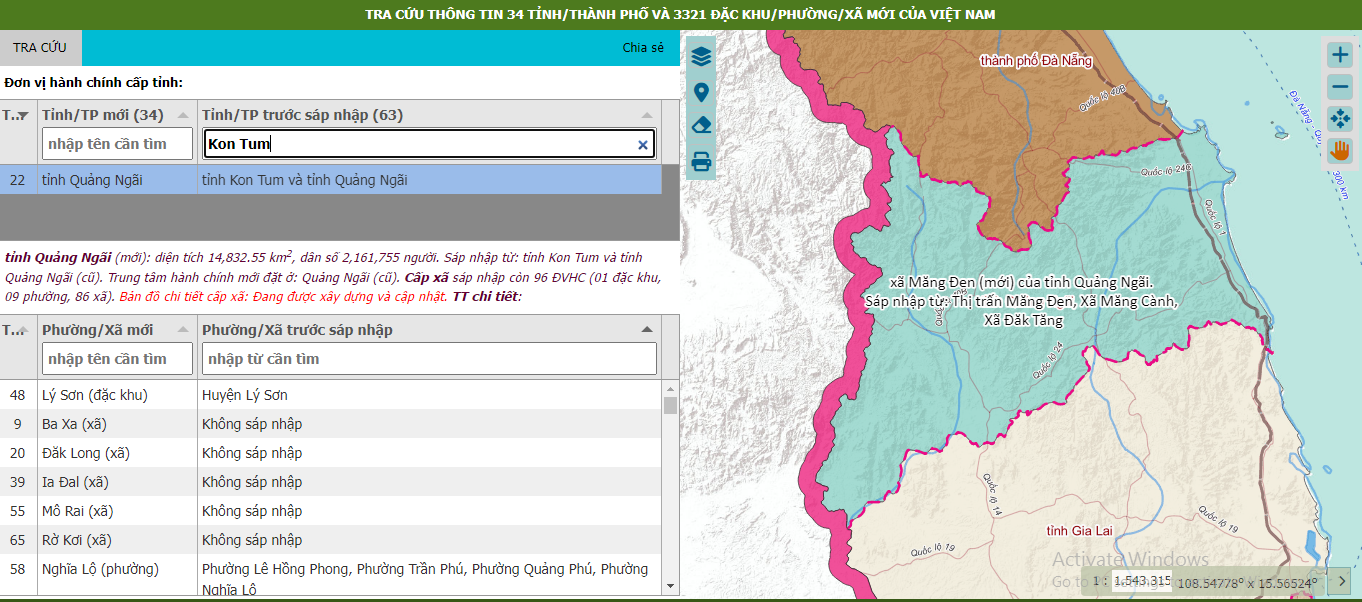1362x602 pixels.
Task: Sort province table by number column
Action: 18,115
